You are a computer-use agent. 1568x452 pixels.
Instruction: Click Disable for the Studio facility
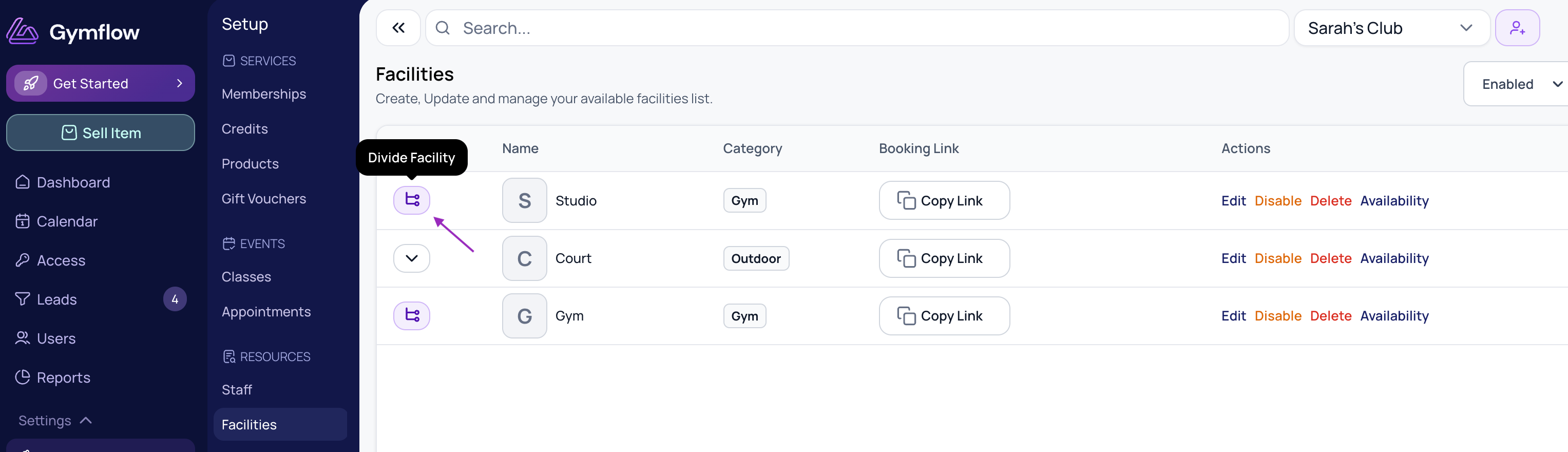click(x=1277, y=201)
